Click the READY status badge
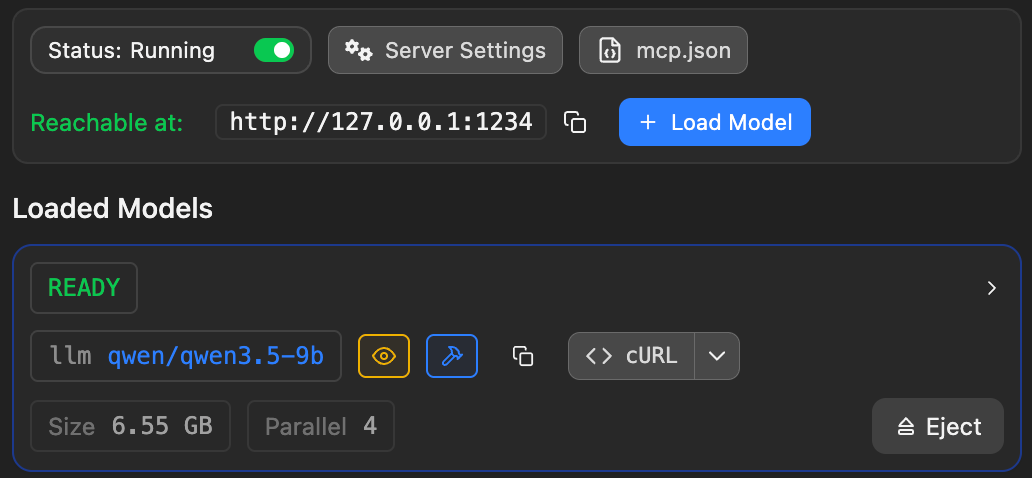 84,288
